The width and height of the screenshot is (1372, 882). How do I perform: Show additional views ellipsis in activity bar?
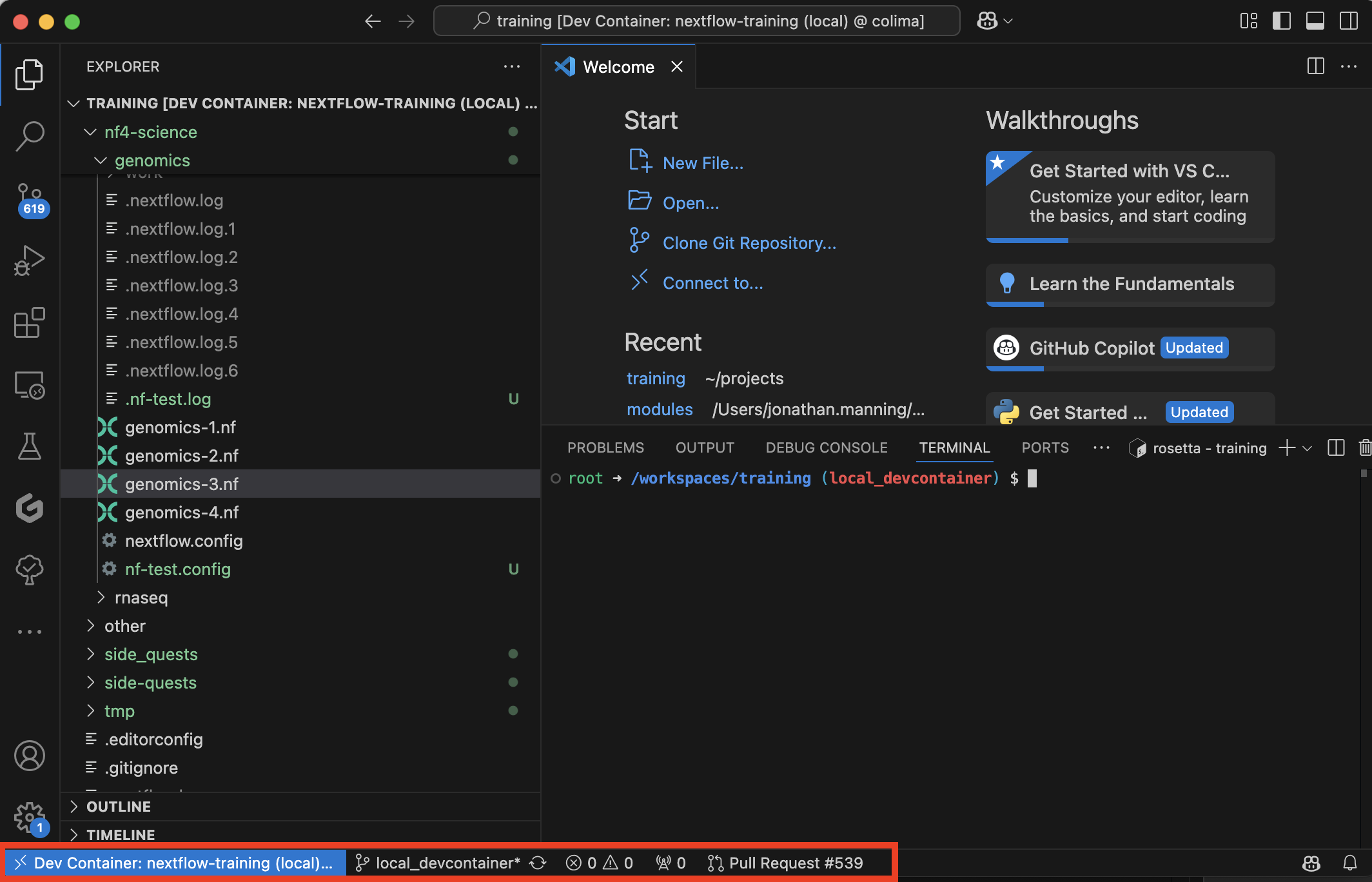pos(30,632)
